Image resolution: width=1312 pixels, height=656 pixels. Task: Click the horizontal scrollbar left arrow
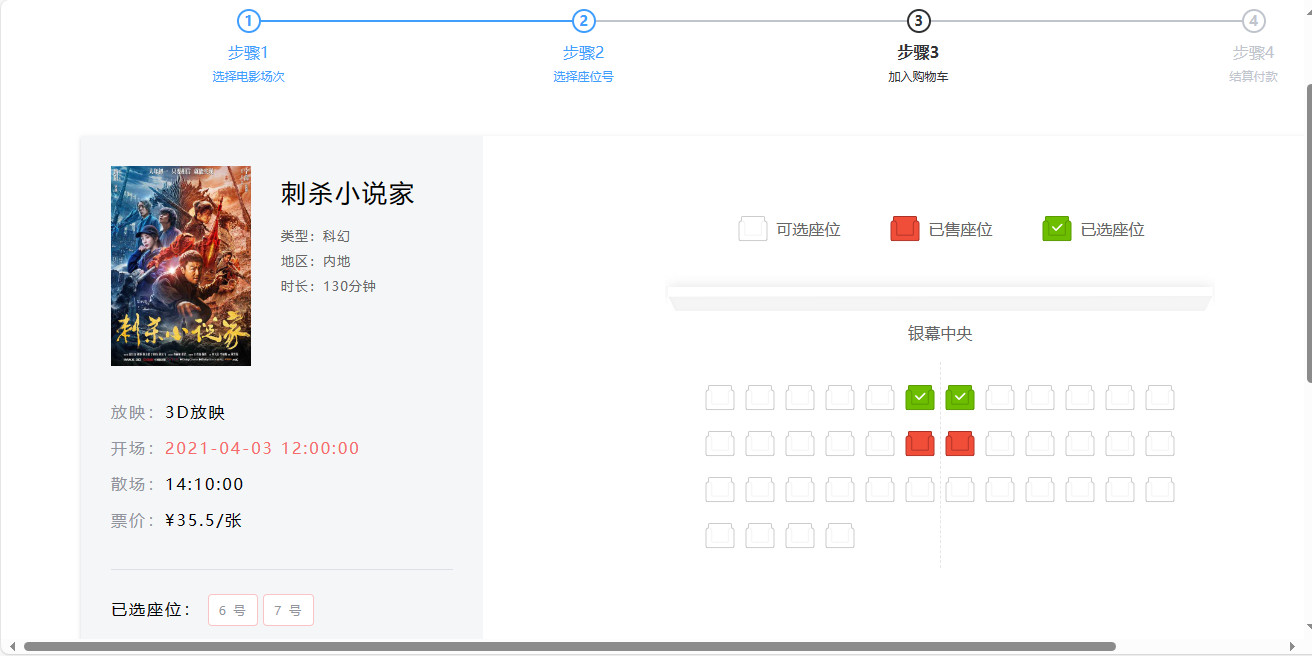[12, 647]
